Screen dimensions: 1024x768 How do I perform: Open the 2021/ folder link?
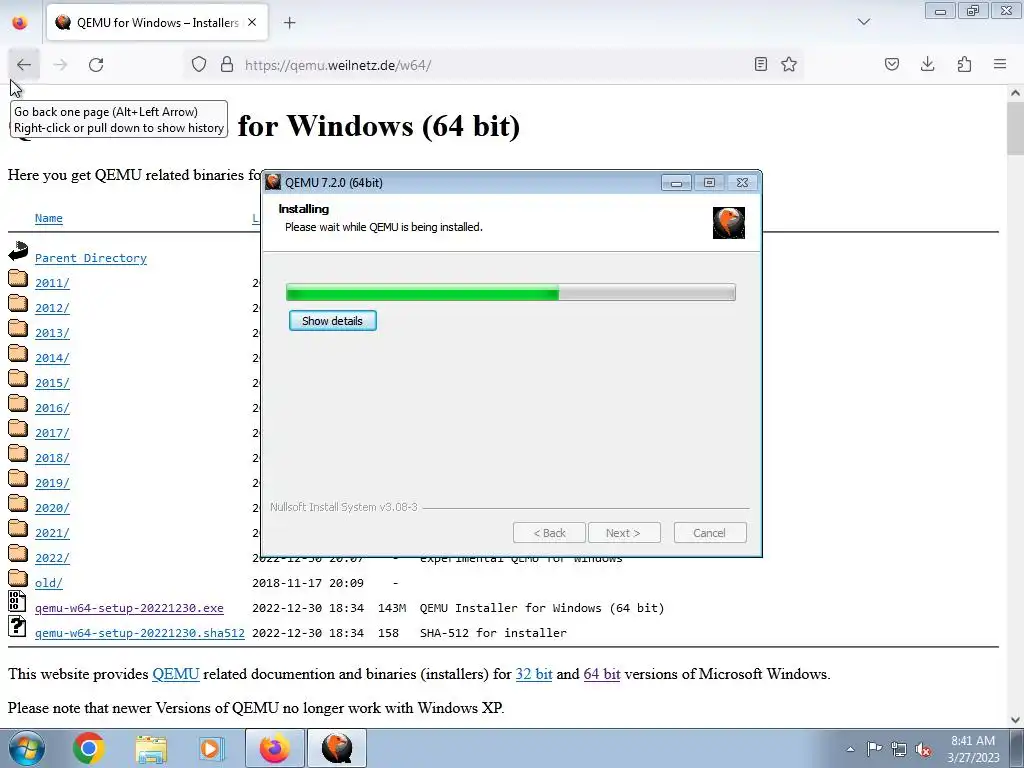pos(52,533)
